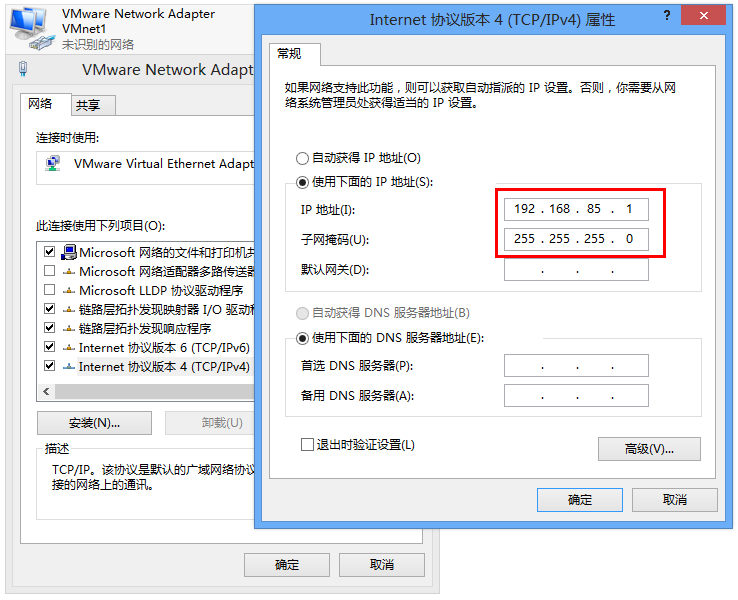Select Internet 协议版本 6 (TCP/IPv6) list item
The image size is (738, 600).
pyautogui.click(x=164, y=347)
